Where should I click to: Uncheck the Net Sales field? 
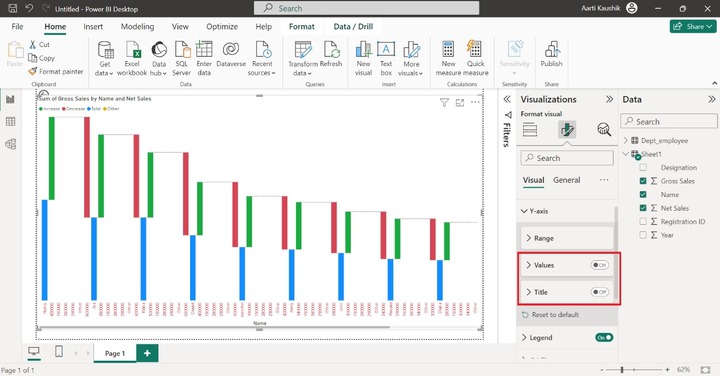[643, 208]
